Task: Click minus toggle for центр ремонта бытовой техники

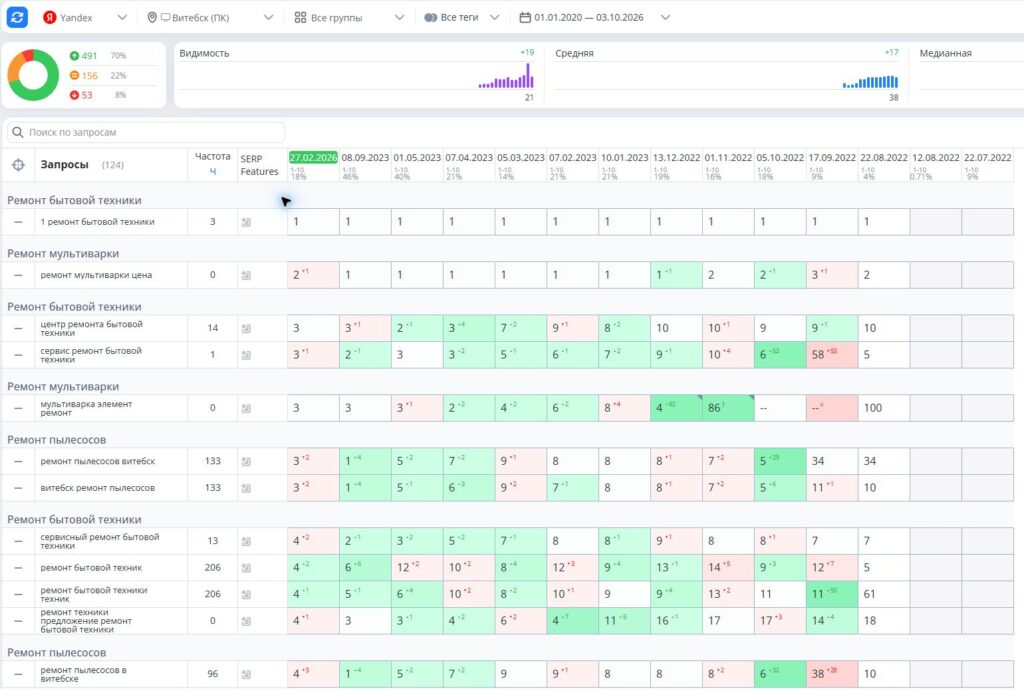Action: pyautogui.click(x=18, y=328)
